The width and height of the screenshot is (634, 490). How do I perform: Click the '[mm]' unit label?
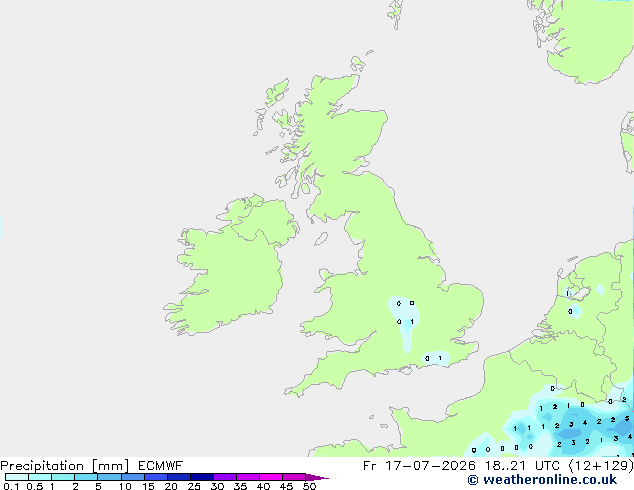coord(110,466)
